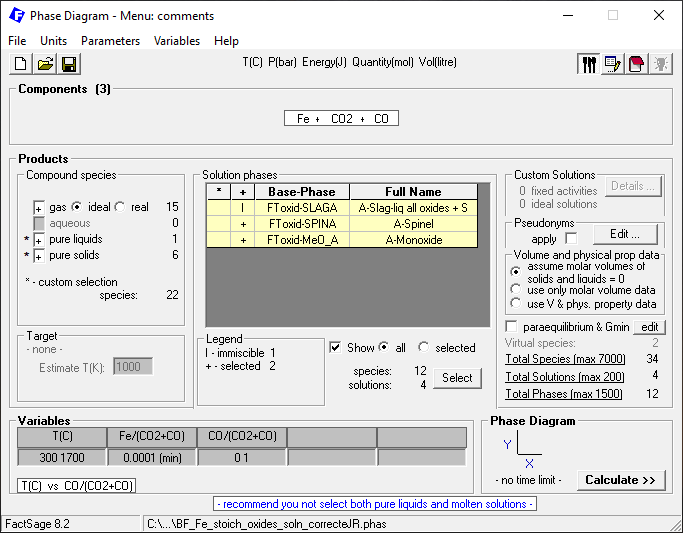Click the grayed lightbulb toolbar icon
Screen dimensions: 683x533
click(x=661, y=64)
